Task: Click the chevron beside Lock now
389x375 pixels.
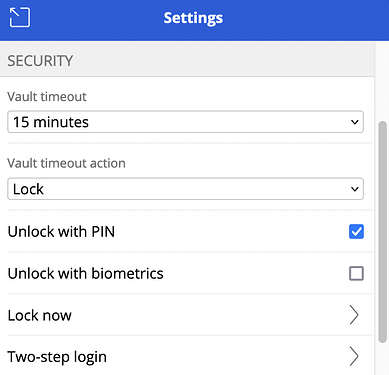Action: (354, 315)
